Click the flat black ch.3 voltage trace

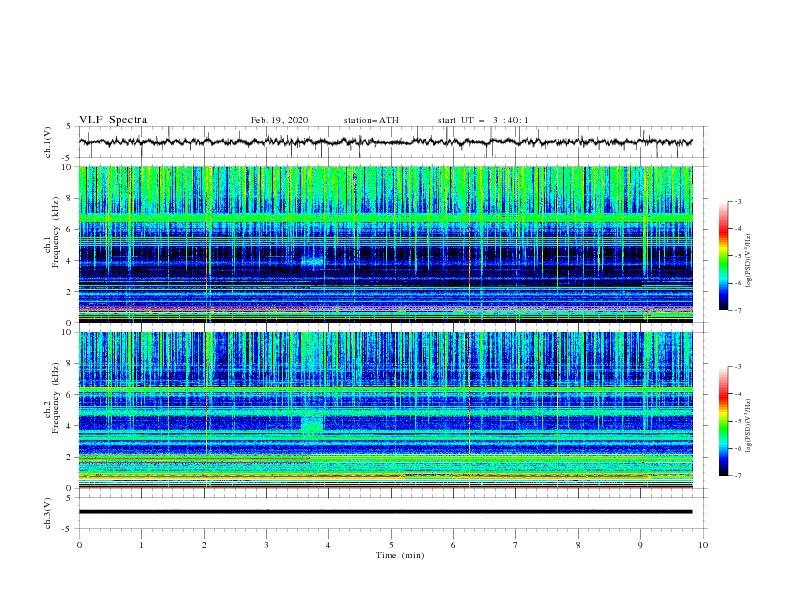point(385,512)
